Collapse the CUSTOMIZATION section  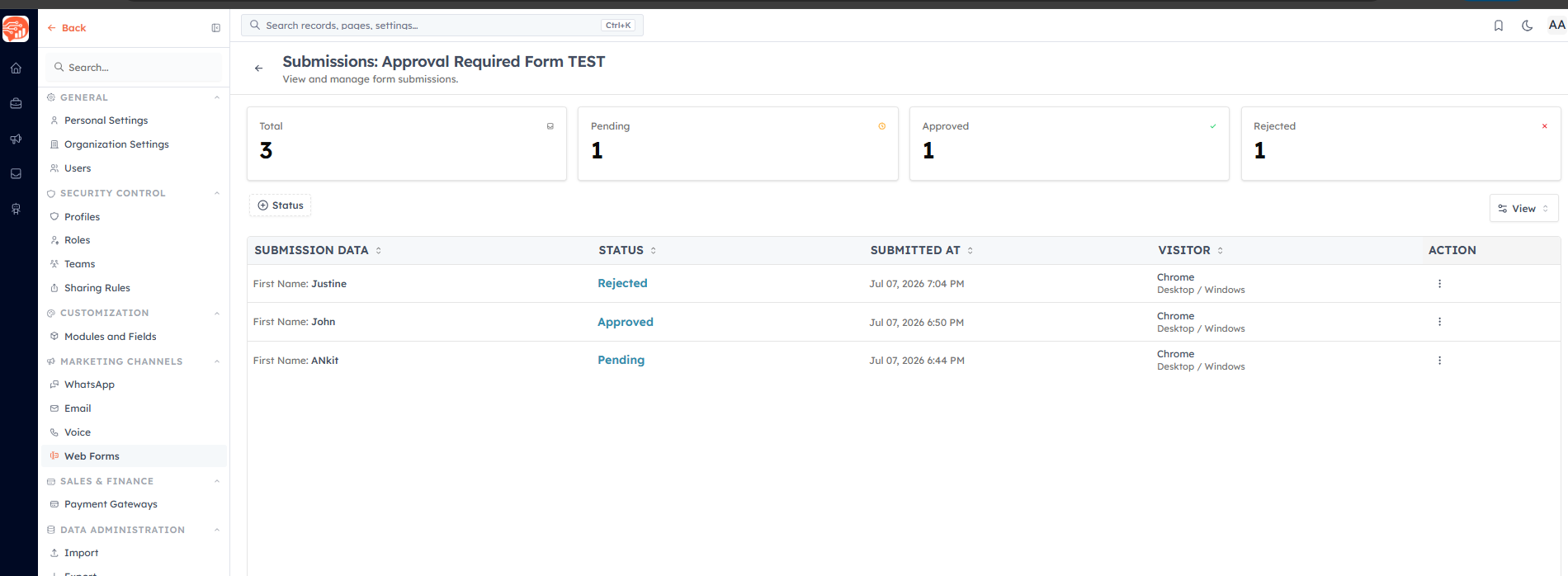tap(217, 313)
